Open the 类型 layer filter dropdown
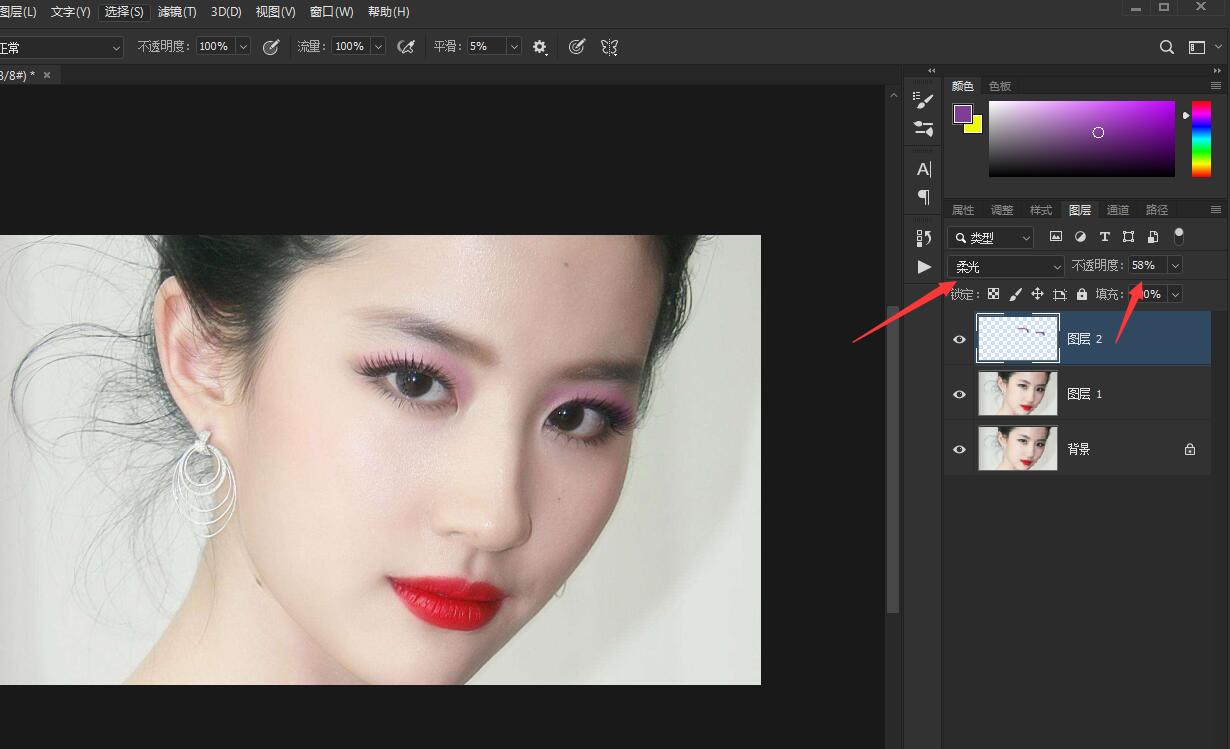Screen dimensions: 1230x749 pos(990,236)
